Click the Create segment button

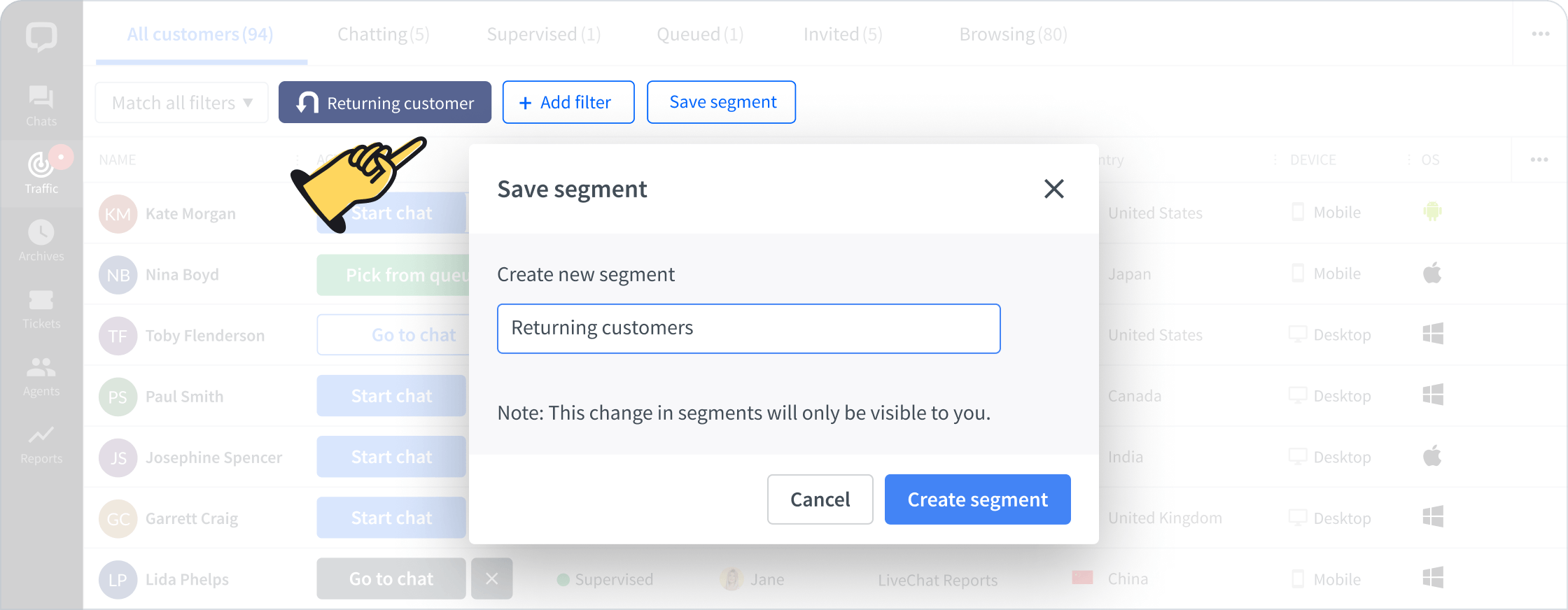pyautogui.click(x=977, y=499)
